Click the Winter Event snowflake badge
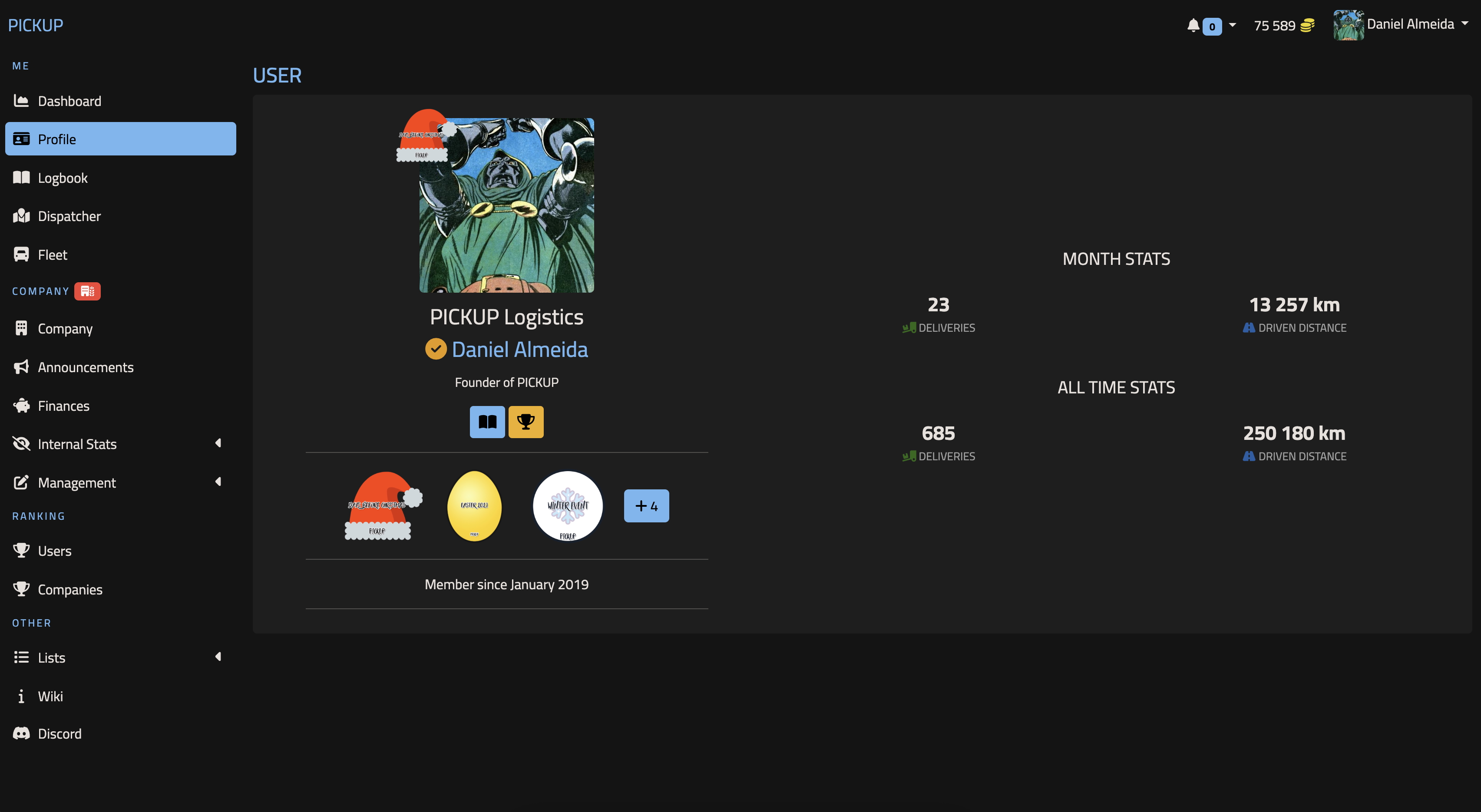Viewport: 1481px width, 812px height. [568, 506]
